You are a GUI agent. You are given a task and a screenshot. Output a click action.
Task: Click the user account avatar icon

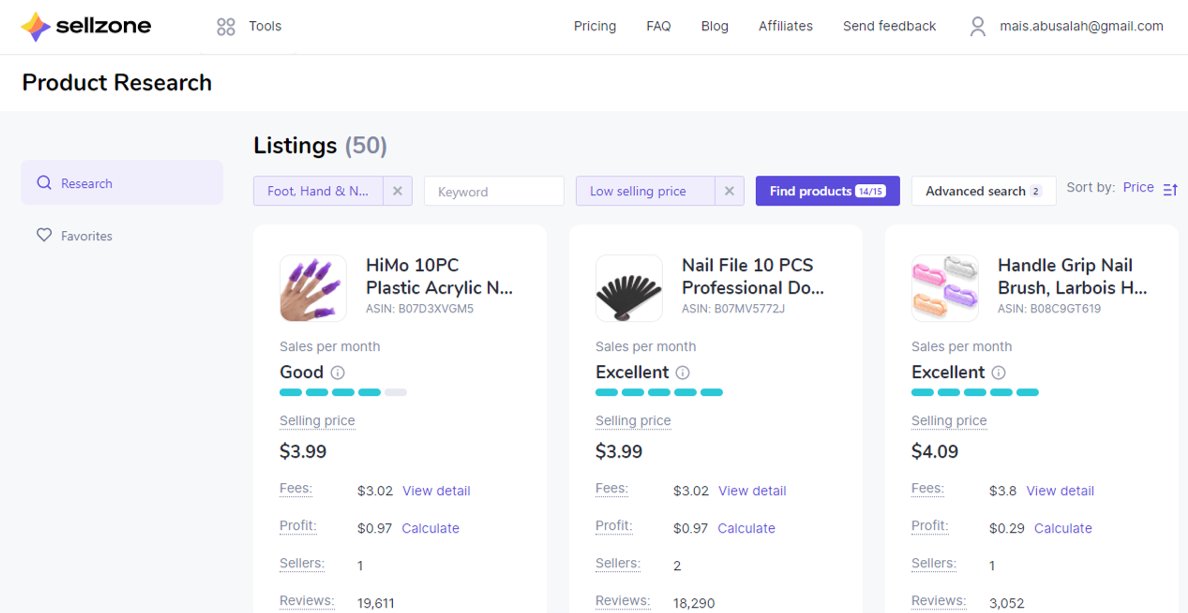(x=978, y=27)
